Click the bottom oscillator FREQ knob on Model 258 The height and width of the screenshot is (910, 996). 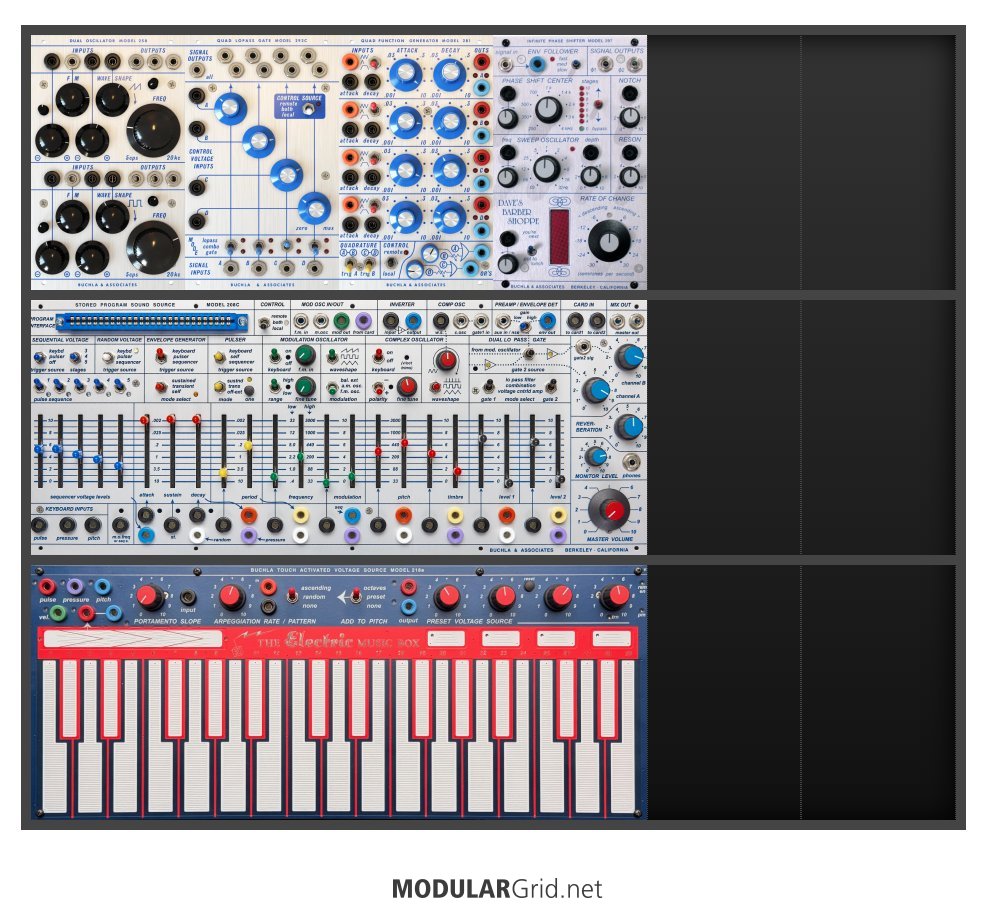click(153, 246)
